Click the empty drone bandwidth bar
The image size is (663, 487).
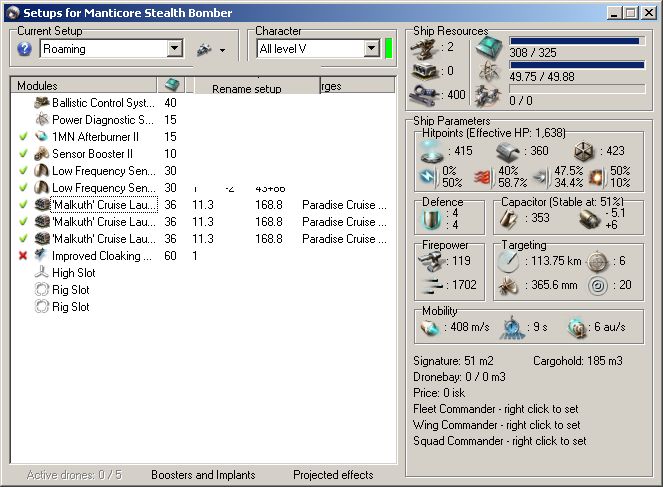click(577, 89)
